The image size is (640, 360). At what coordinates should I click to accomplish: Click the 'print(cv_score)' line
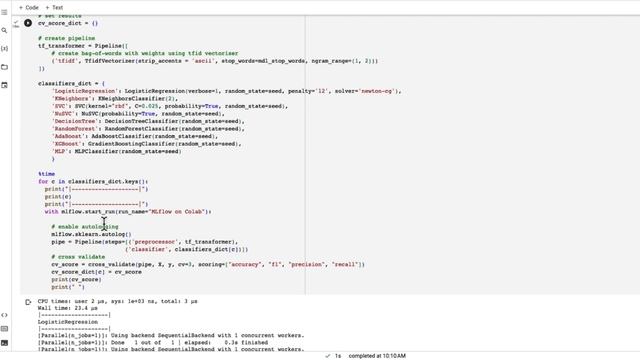(76, 280)
